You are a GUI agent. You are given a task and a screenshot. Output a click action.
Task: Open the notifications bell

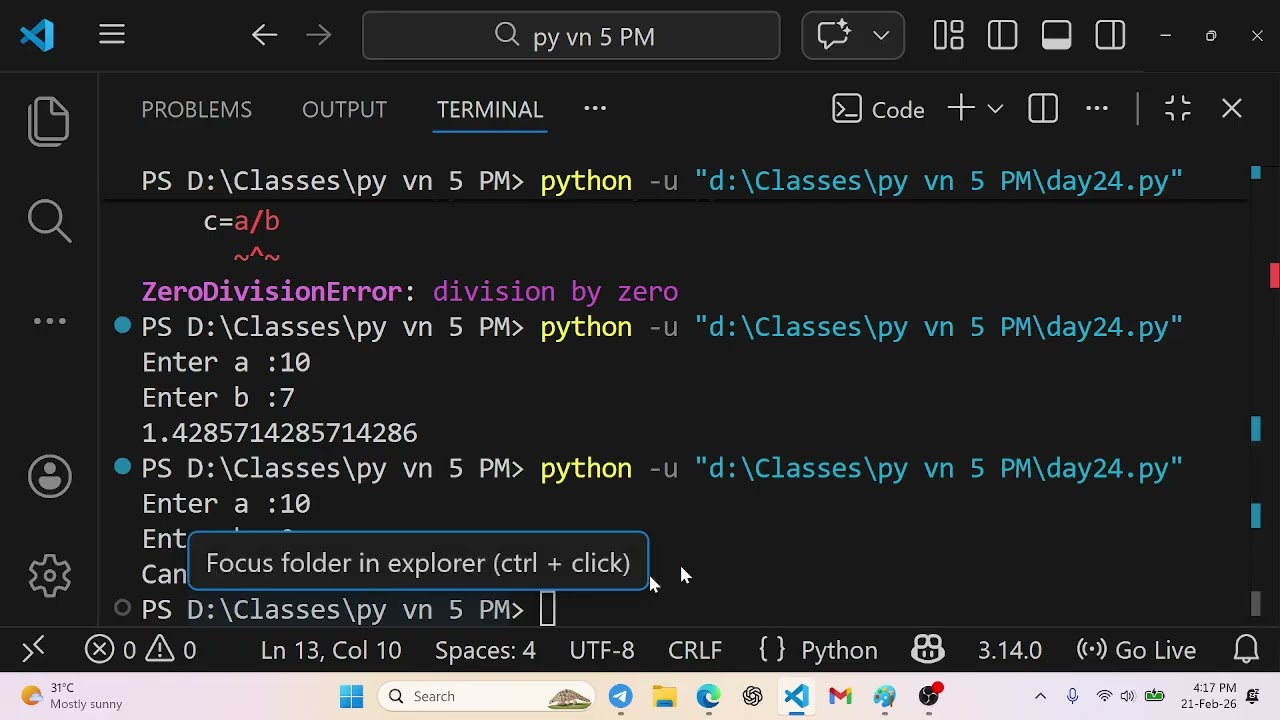(x=1246, y=650)
